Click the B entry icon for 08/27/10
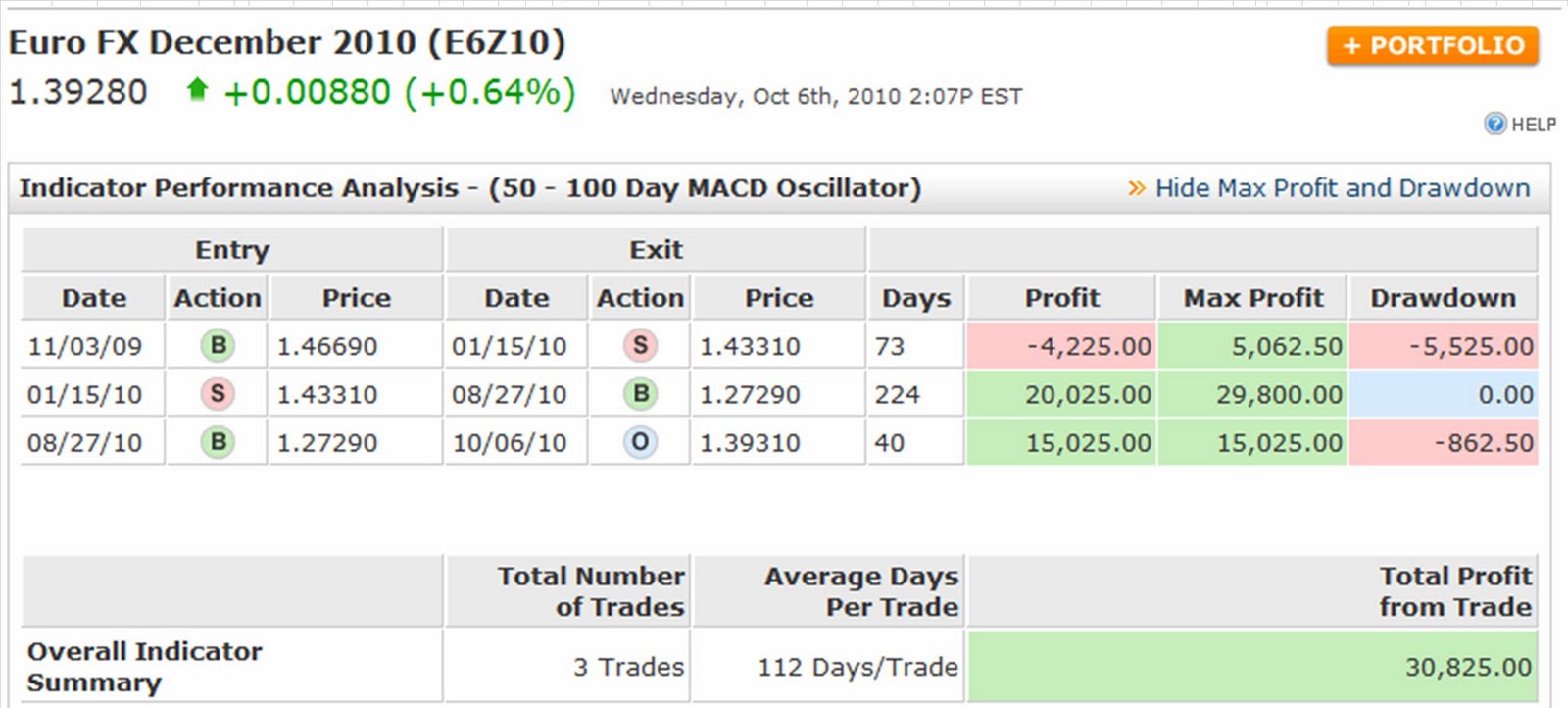Viewport: 1568px width, 708px height. click(218, 442)
